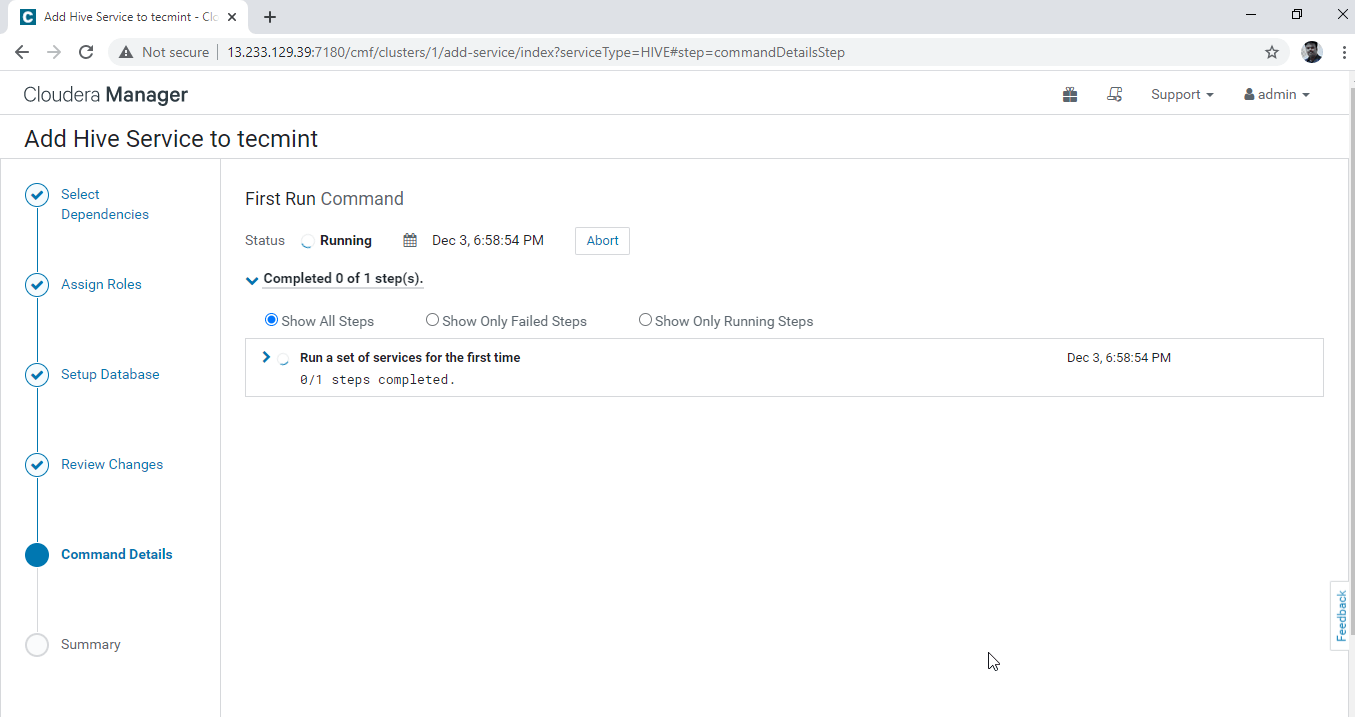Go to Assign Roles wizard step
This screenshot has width=1355, height=717.
click(101, 285)
